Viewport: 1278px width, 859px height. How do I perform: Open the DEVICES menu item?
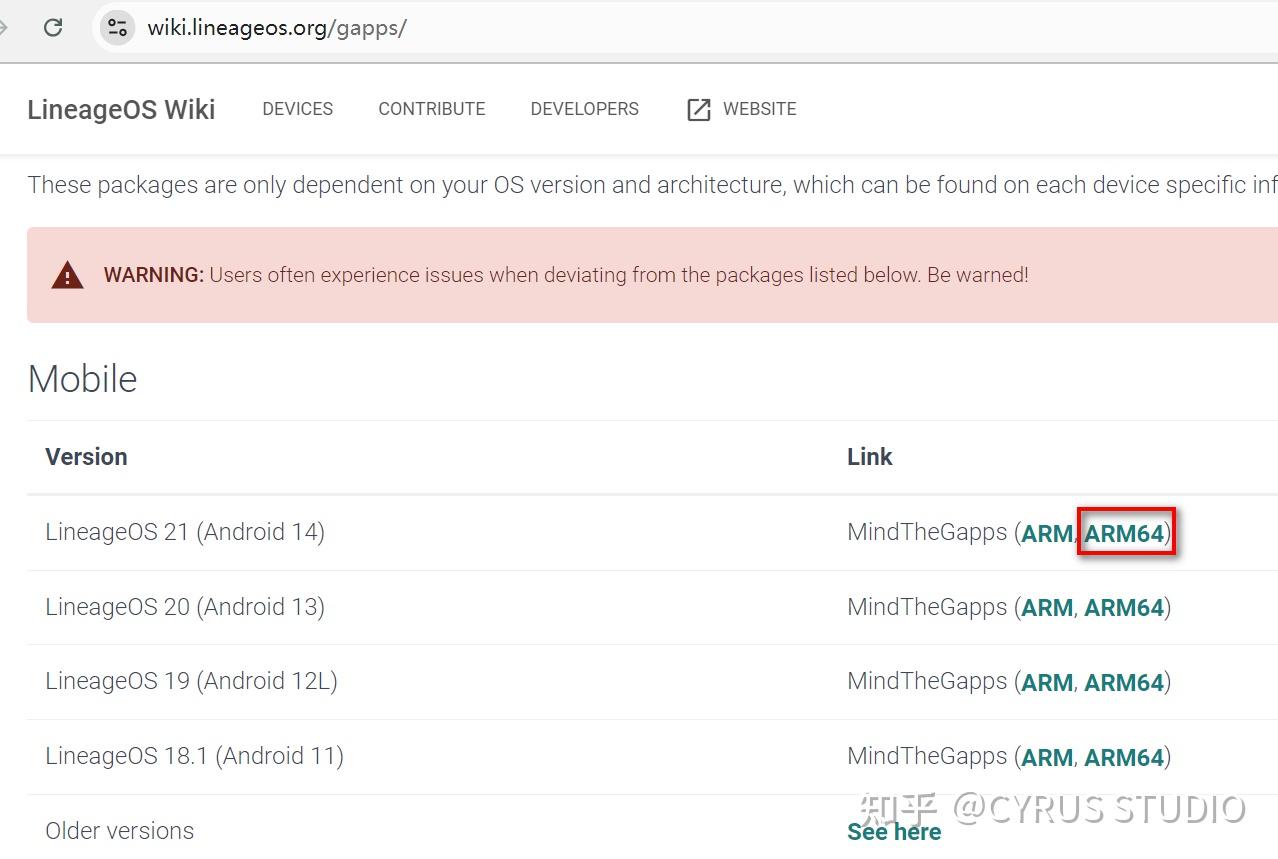(x=297, y=109)
